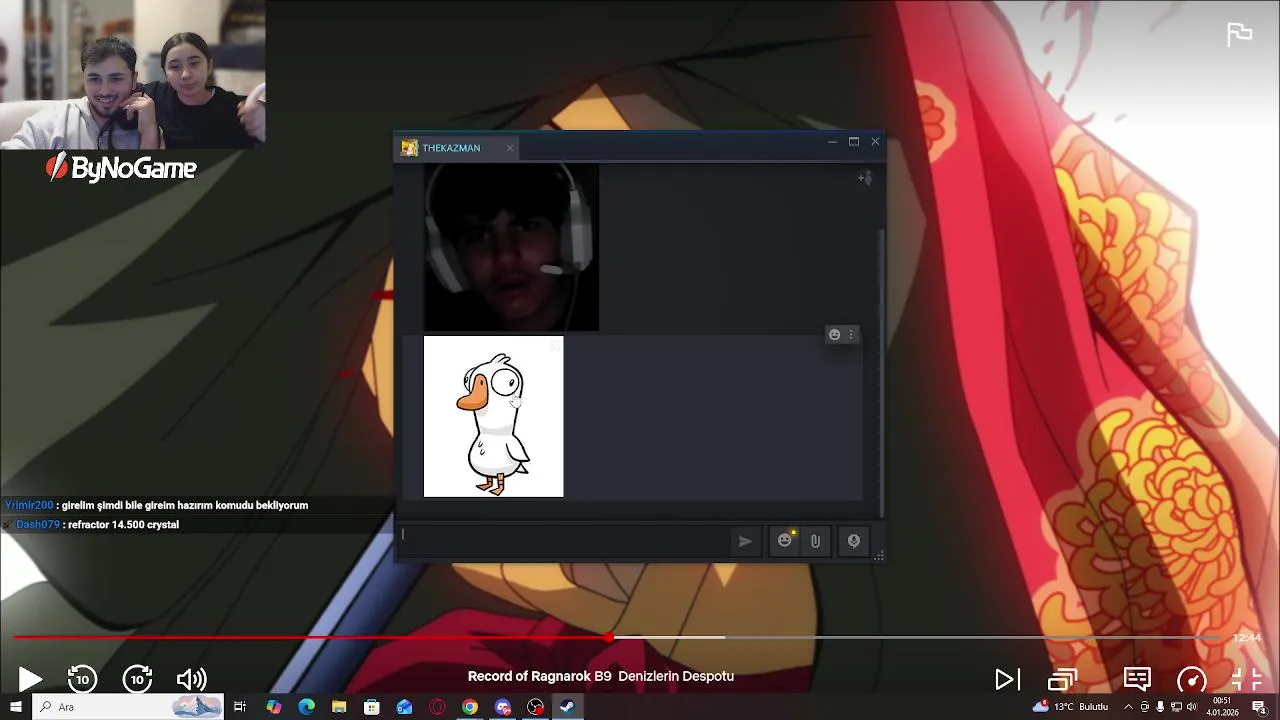The image size is (1280, 720).
Task: Launch Copilot from the taskbar
Action: [274, 707]
